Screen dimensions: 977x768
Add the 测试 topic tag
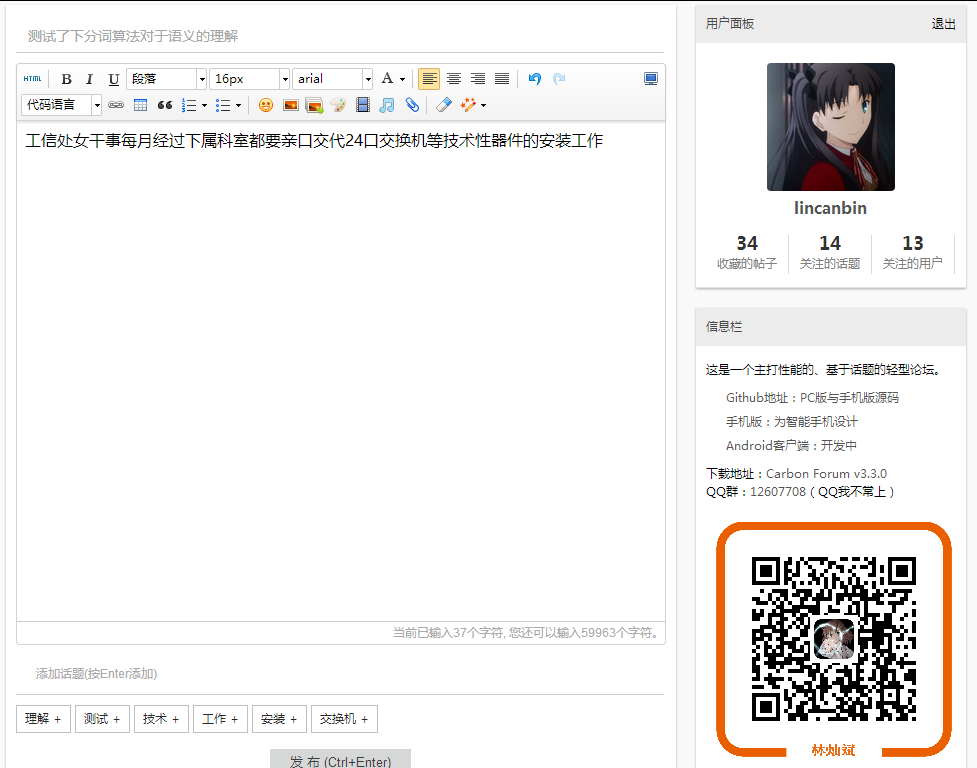(x=102, y=719)
